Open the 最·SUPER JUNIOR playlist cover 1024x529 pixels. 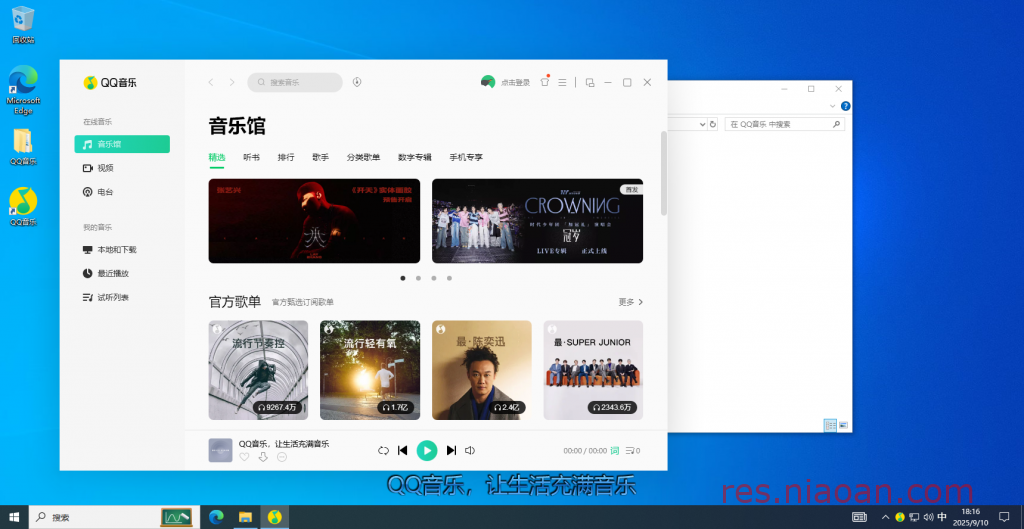[594, 370]
